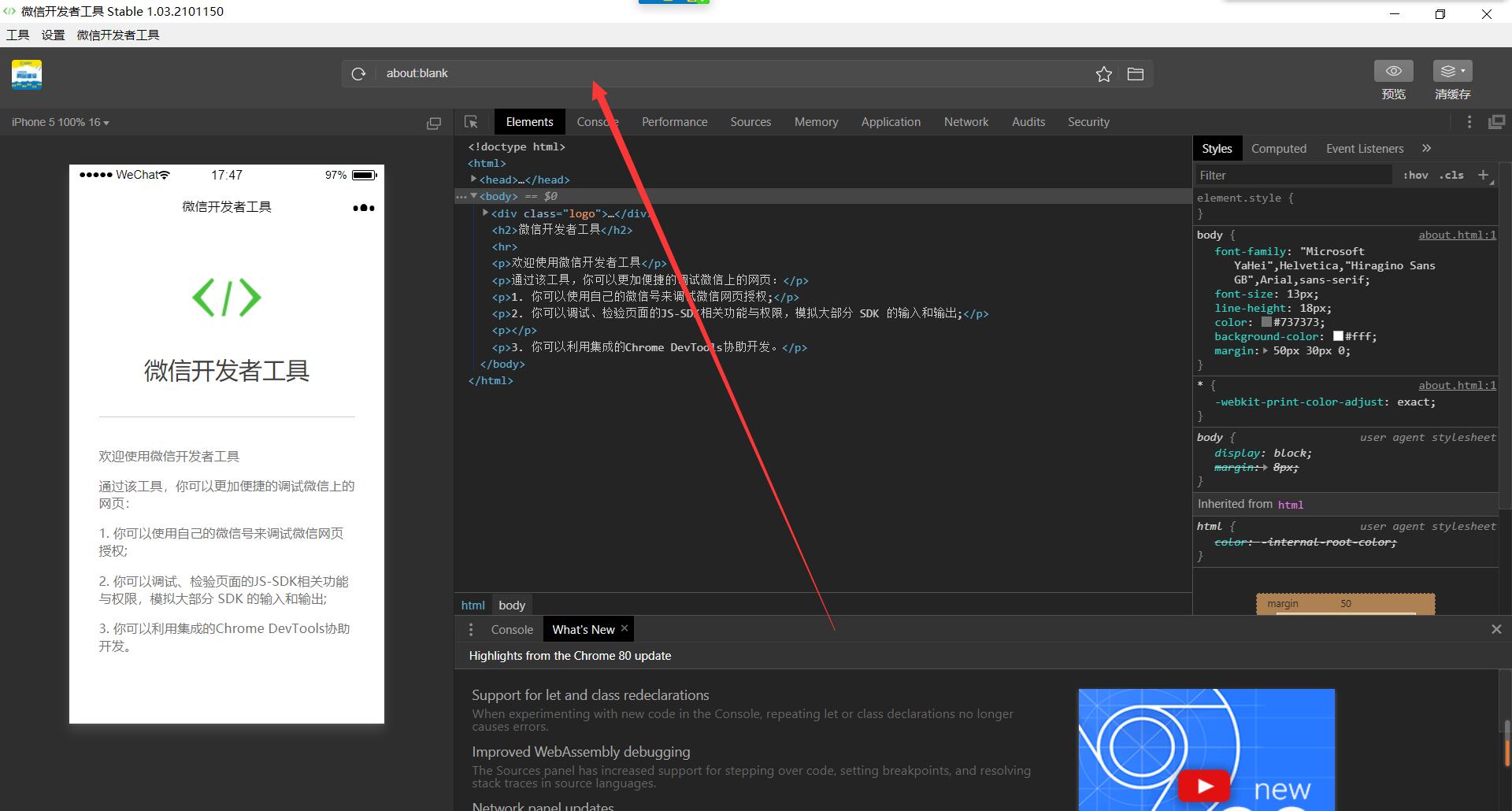Switch to the Elements tab
The width and height of the screenshot is (1512, 811).
529,122
